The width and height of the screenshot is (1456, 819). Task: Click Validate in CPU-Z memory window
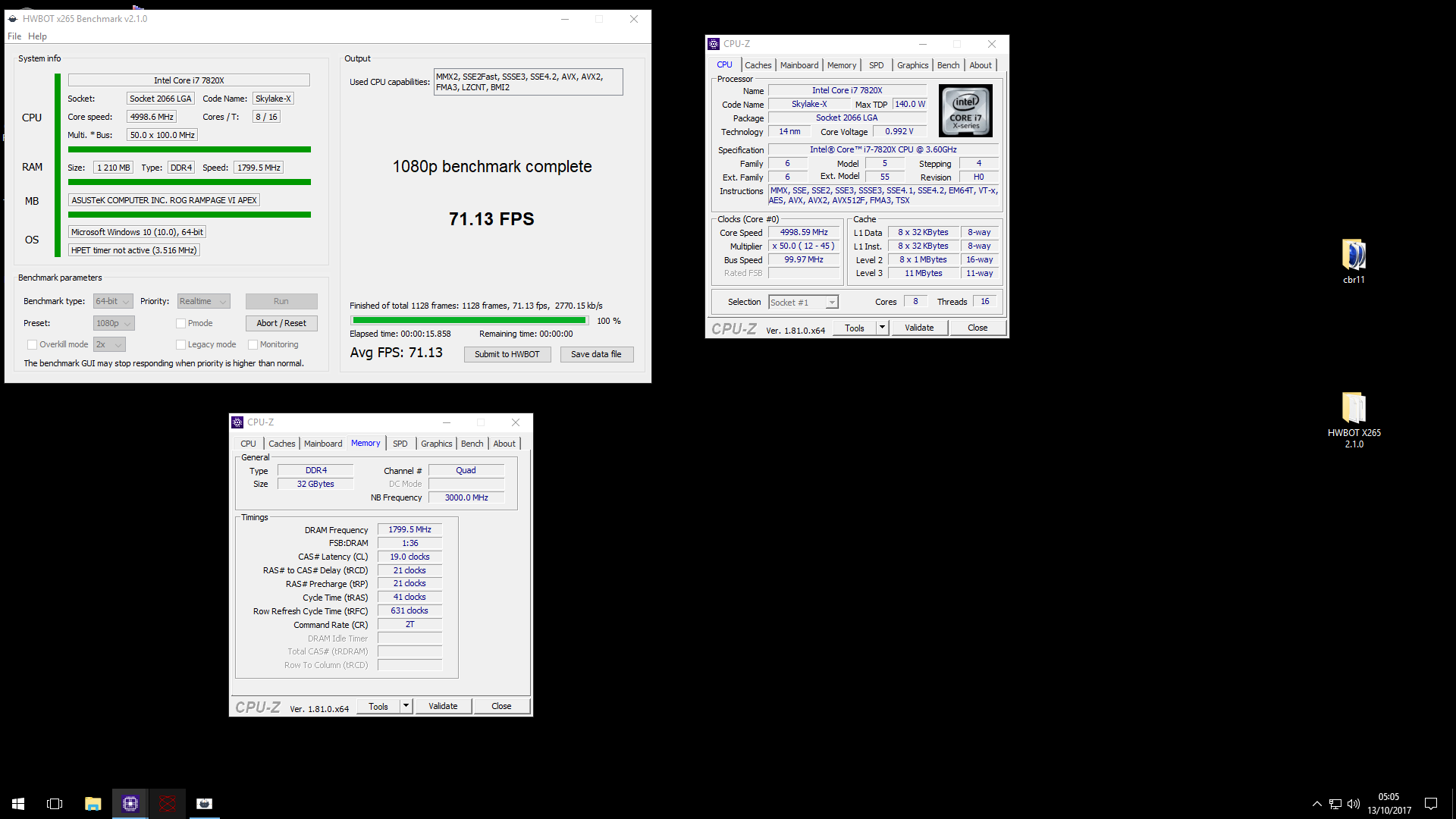pyautogui.click(x=443, y=706)
